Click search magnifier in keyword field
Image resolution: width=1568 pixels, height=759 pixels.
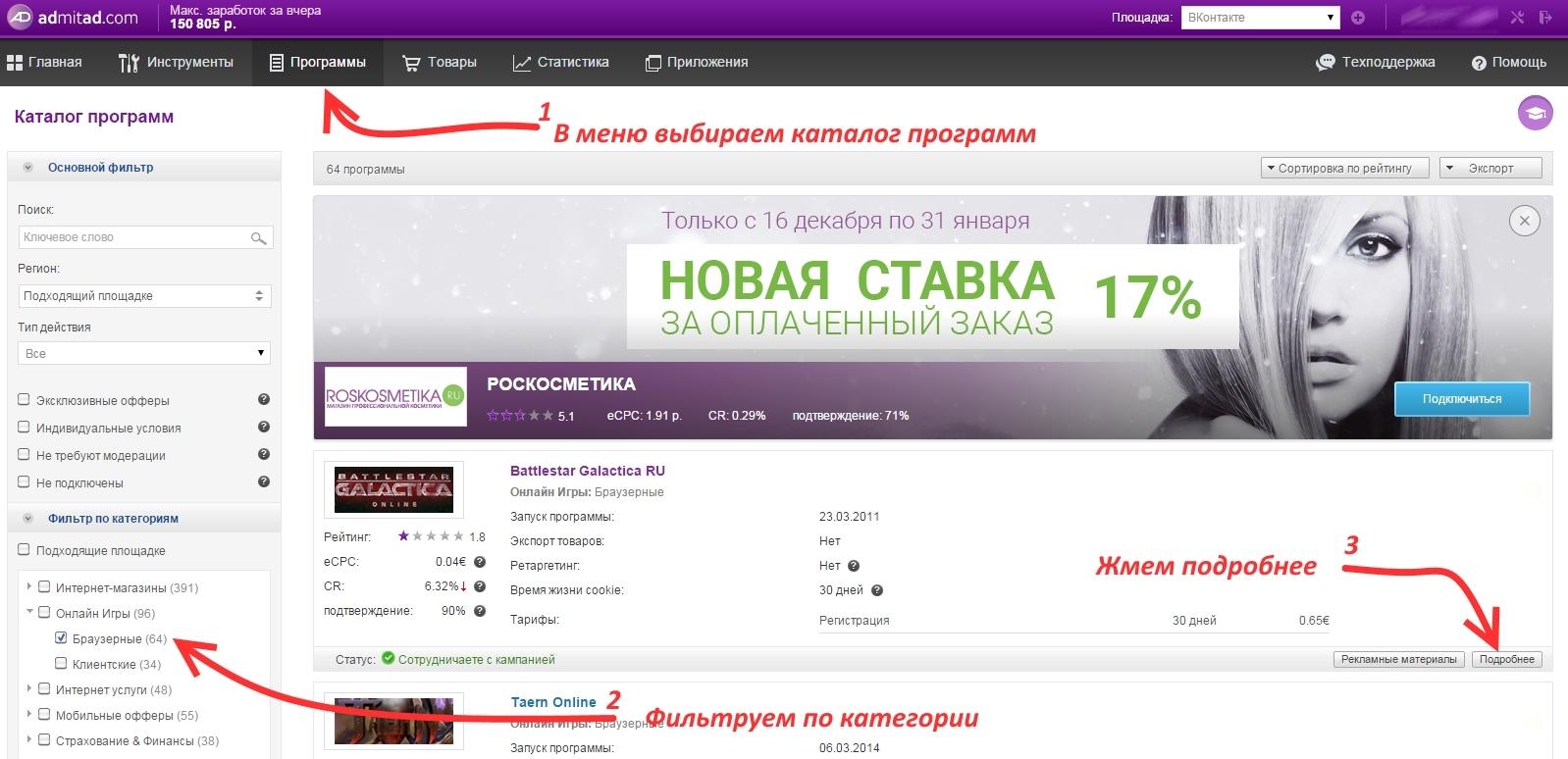pyautogui.click(x=258, y=238)
